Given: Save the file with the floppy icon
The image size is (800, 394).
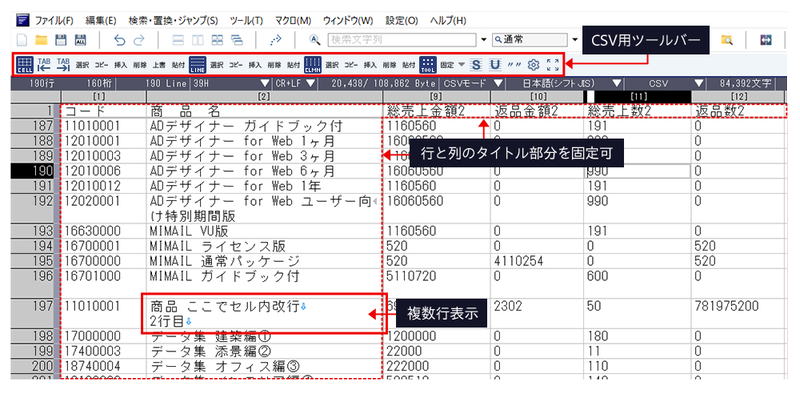Looking at the screenshot, I should click(x=61, y=40).
